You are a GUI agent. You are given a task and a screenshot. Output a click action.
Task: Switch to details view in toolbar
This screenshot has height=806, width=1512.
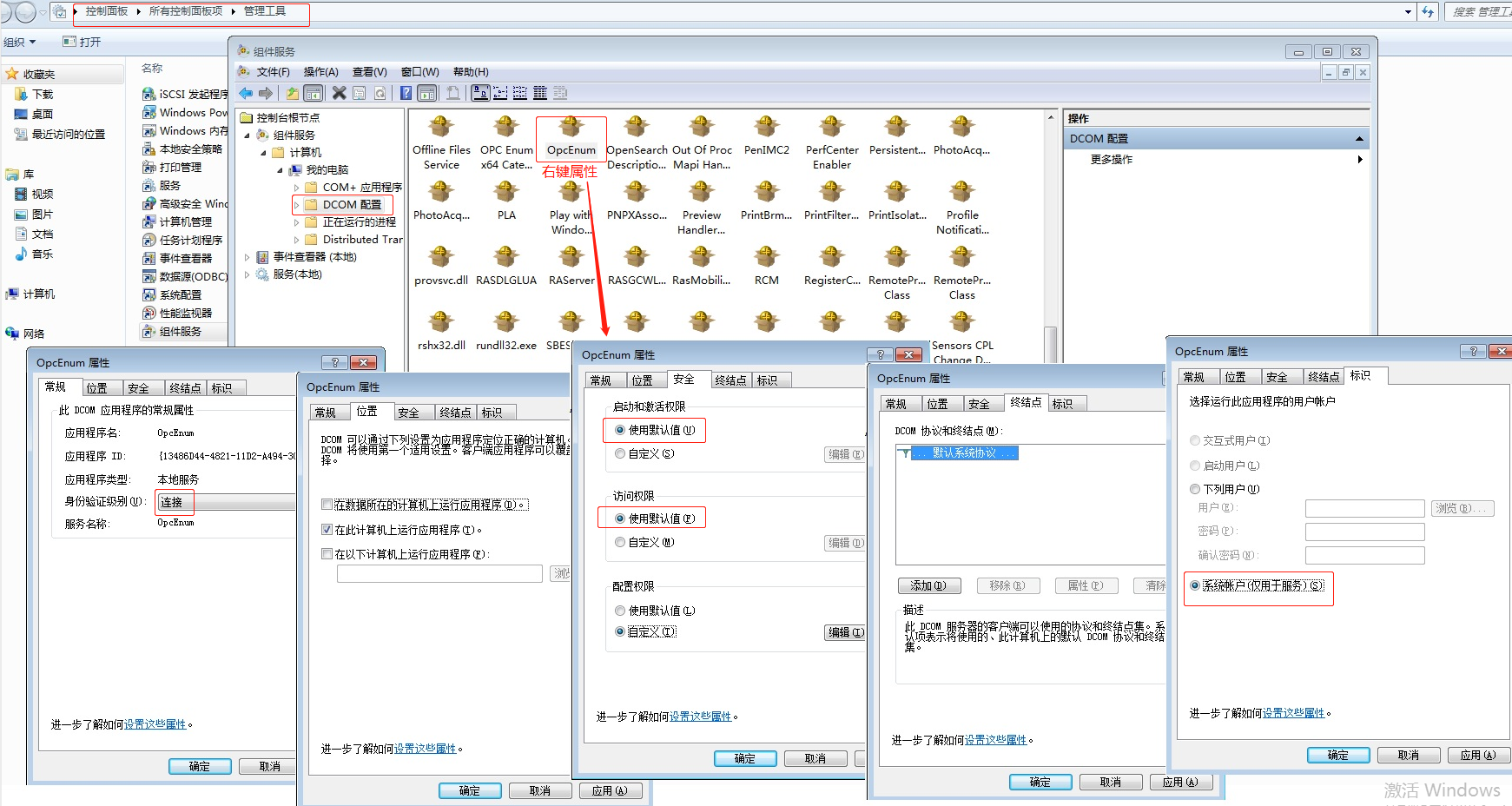(x=540, y=93)
